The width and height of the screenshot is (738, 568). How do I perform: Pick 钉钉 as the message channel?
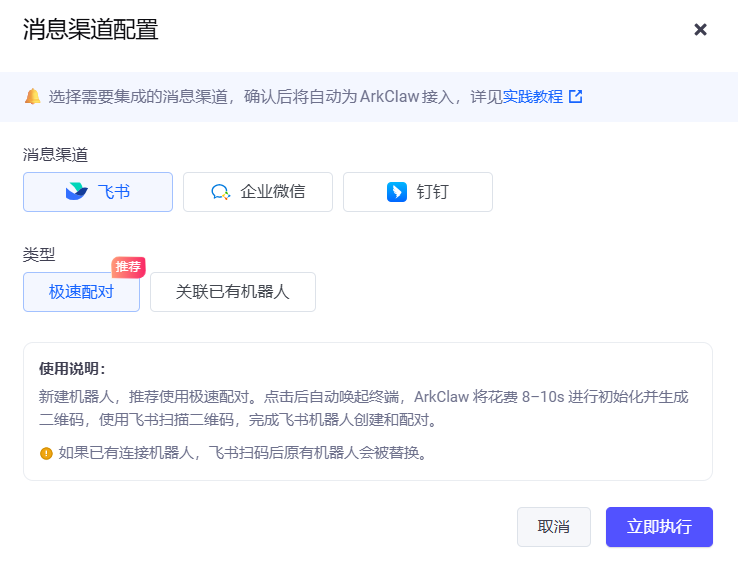432,192
